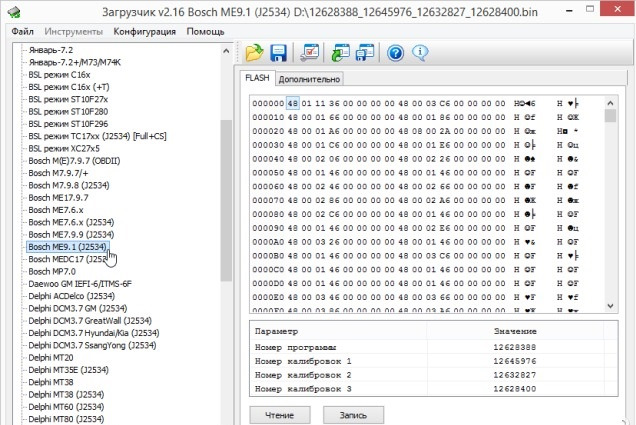Open the Файл menu
Screen dimensions: 636x425
coord(22,31)
